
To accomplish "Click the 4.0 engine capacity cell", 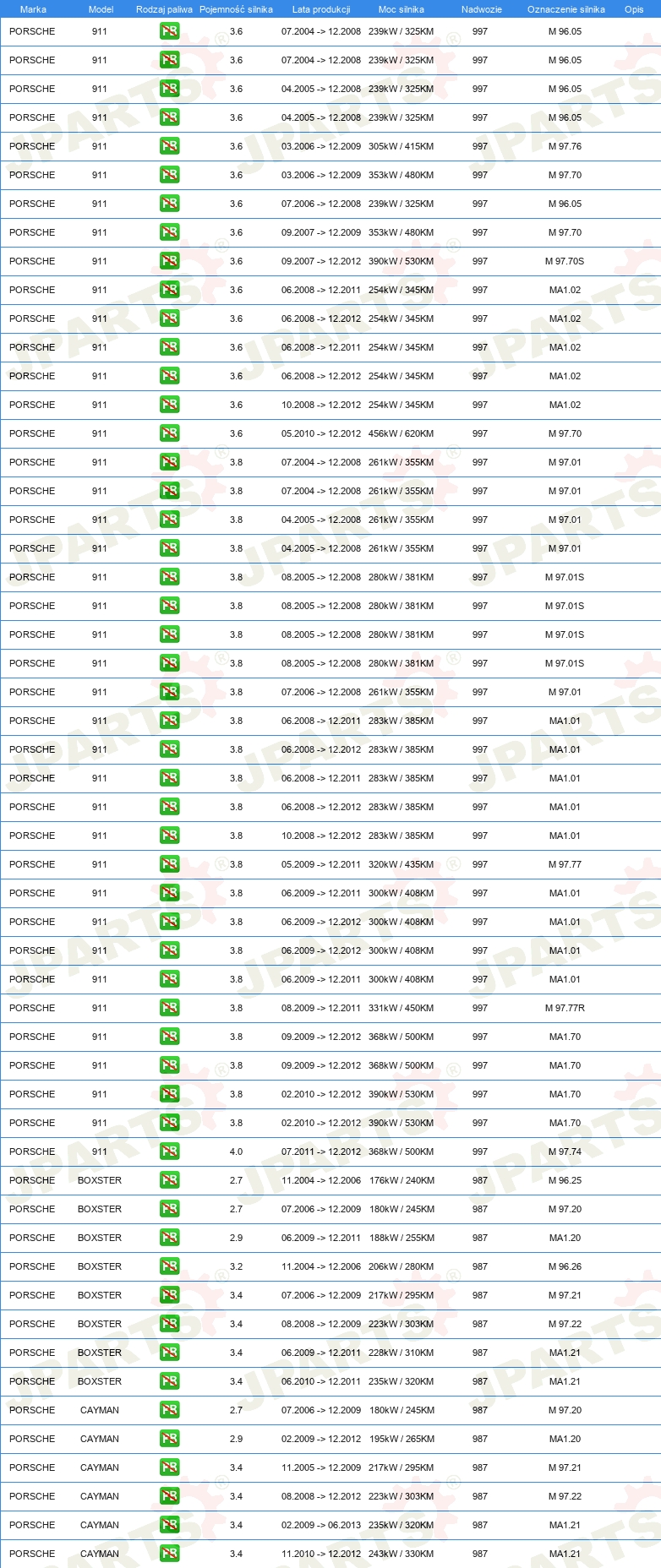I will click(236, 1151).
